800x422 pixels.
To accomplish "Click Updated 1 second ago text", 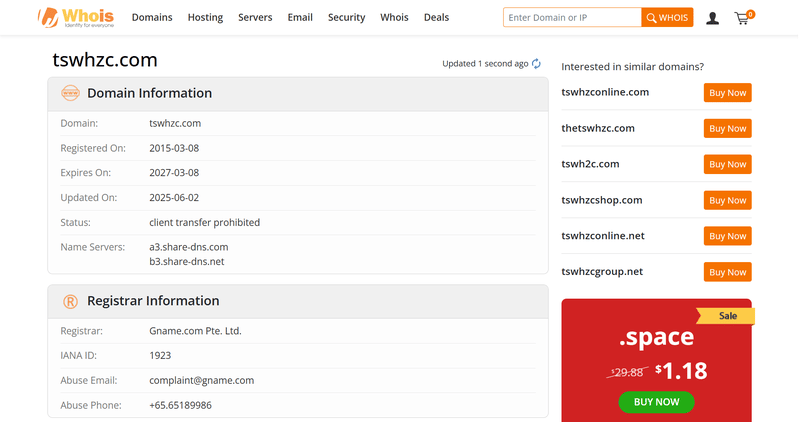I will (485, 64).
